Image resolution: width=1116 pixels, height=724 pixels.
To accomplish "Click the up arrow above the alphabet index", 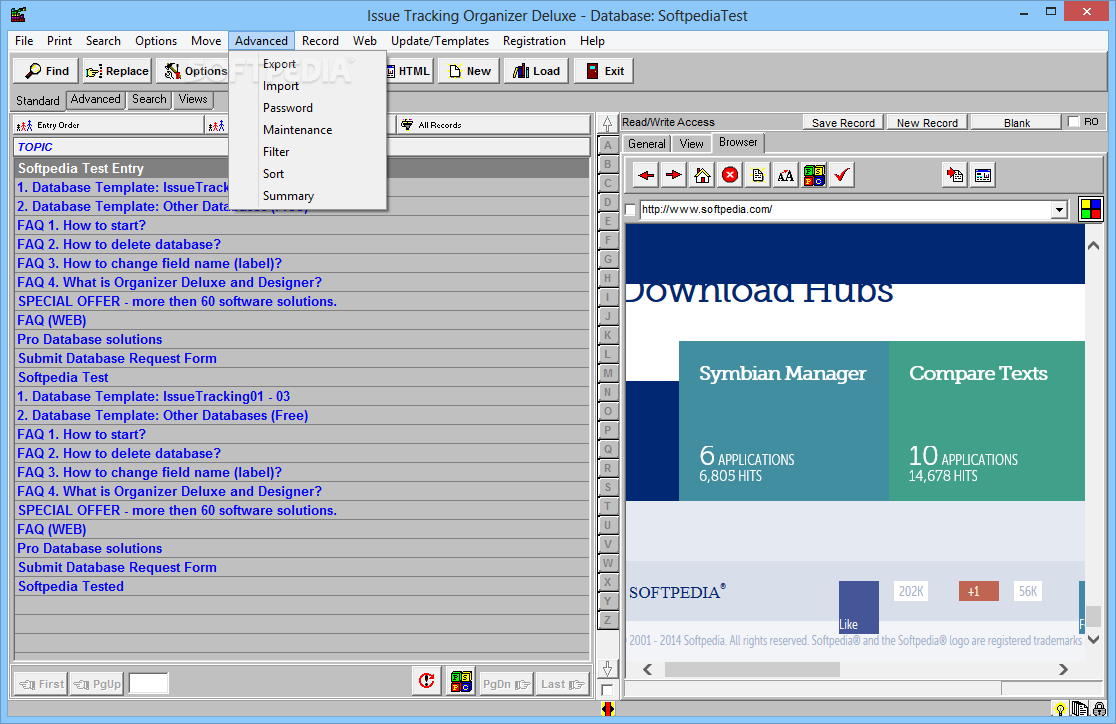I will pos(607,124).
